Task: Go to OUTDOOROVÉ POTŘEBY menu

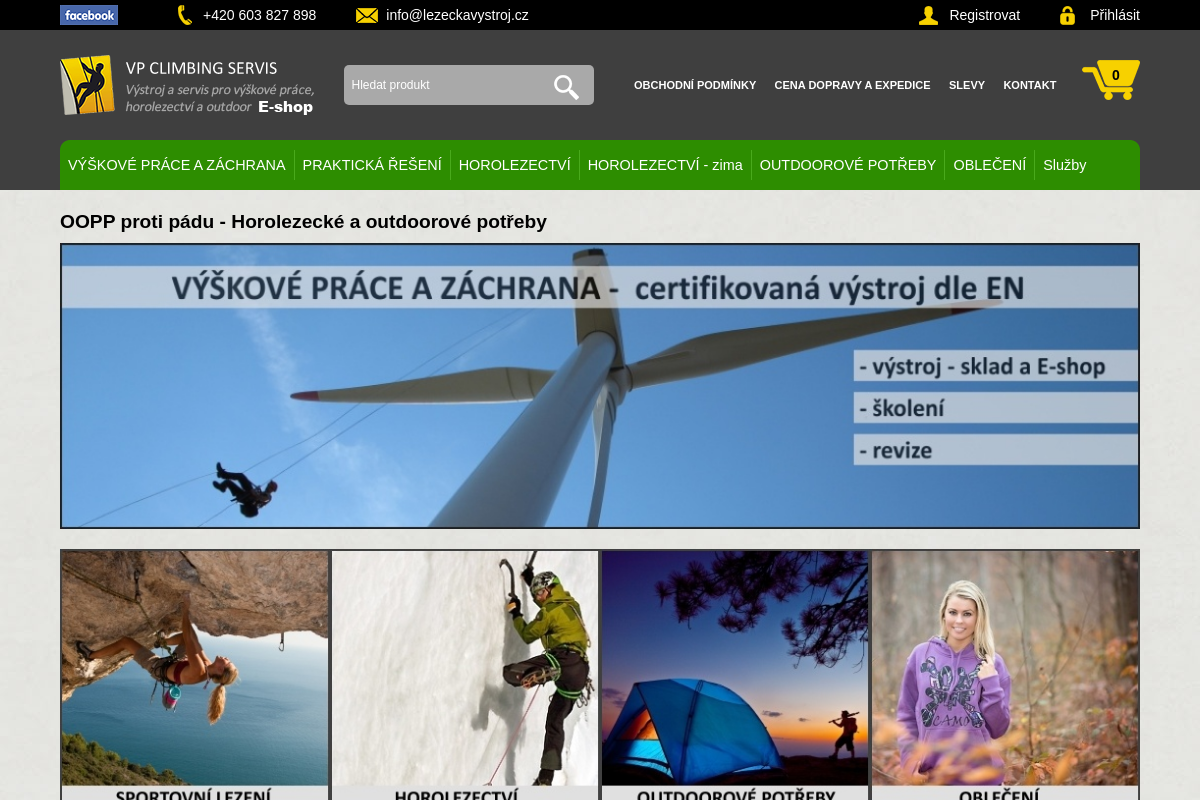Action: coord(848,165)
